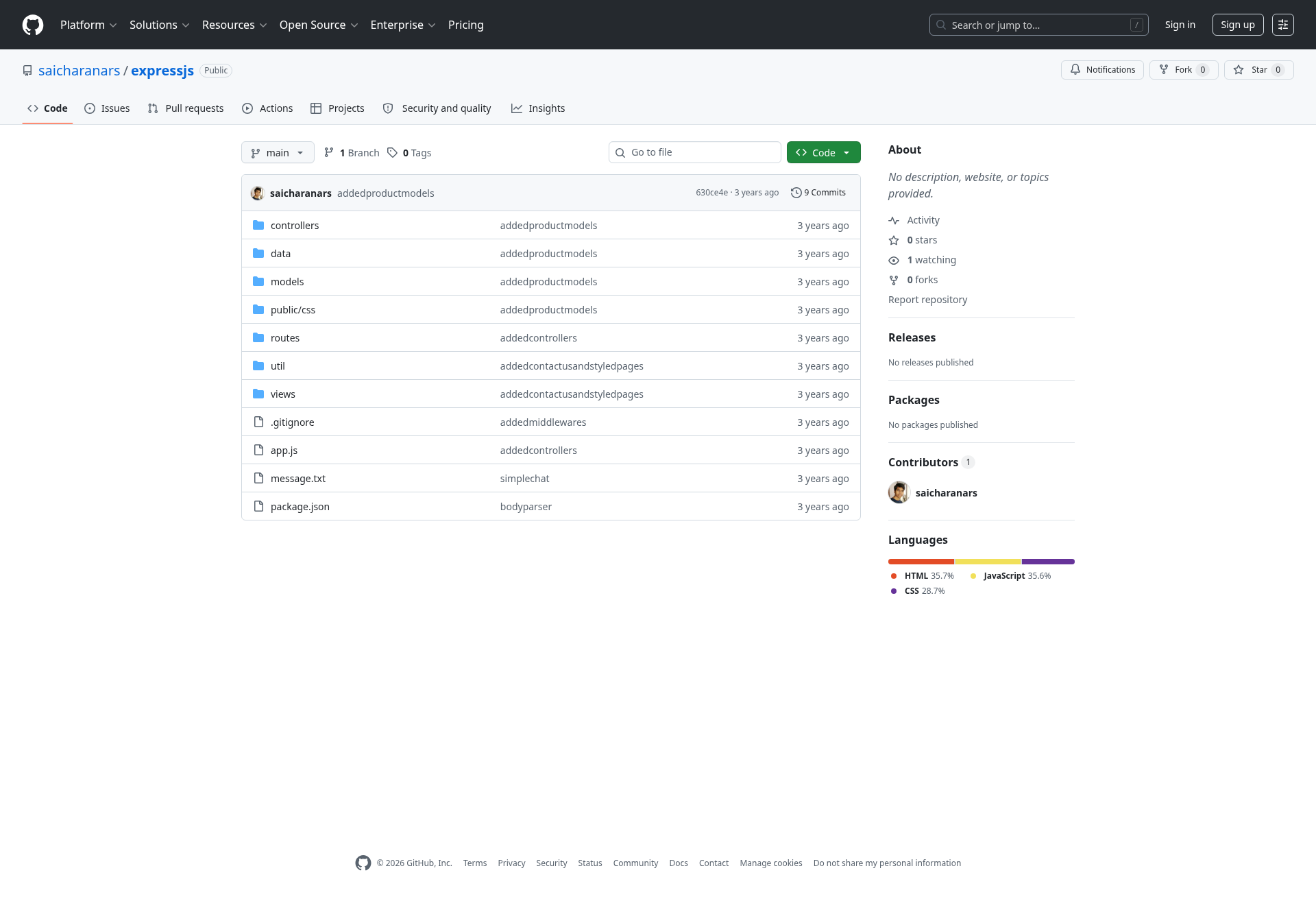Click saicharanars avatar in the commit bar
The width and height of the screenshot is (1316, 899).
tap(258, 193)
